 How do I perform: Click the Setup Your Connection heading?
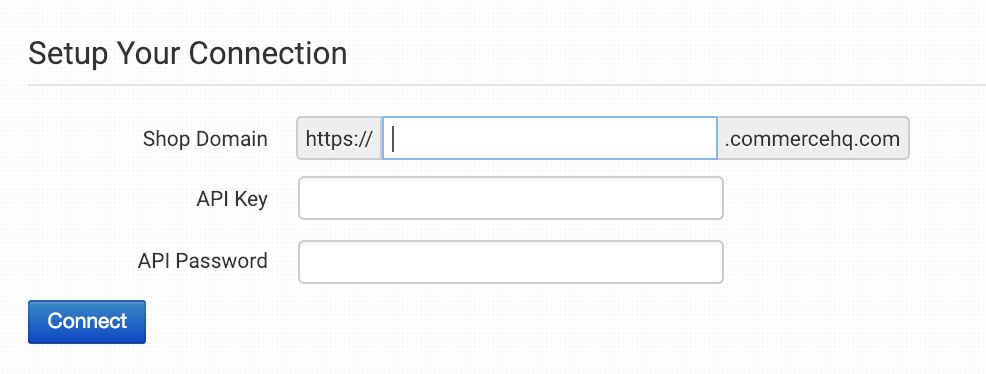(187, 53)
